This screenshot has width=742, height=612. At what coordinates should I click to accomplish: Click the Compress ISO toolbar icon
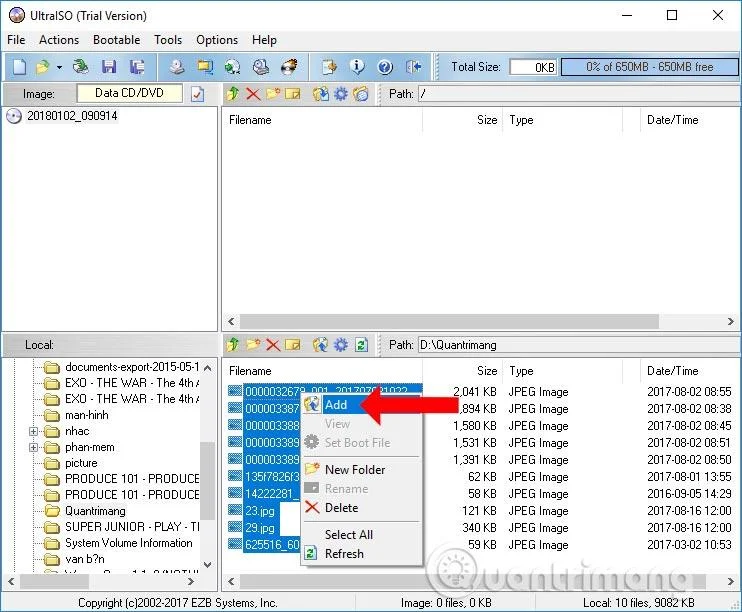pyautogui.click(x=232, y=67)
